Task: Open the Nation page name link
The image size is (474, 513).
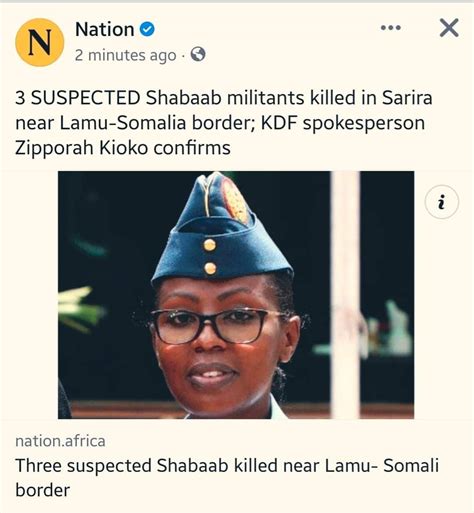Action: pos(105,29)
